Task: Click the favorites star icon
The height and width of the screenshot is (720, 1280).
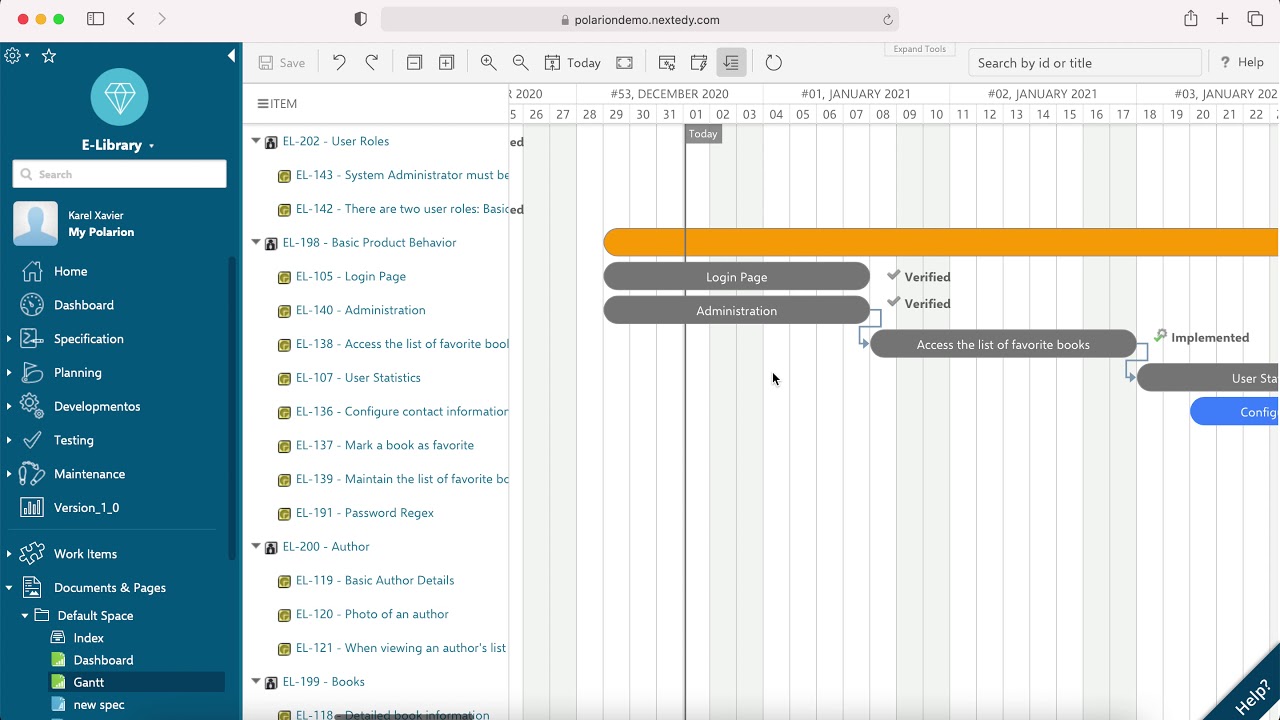Action: 49,56
